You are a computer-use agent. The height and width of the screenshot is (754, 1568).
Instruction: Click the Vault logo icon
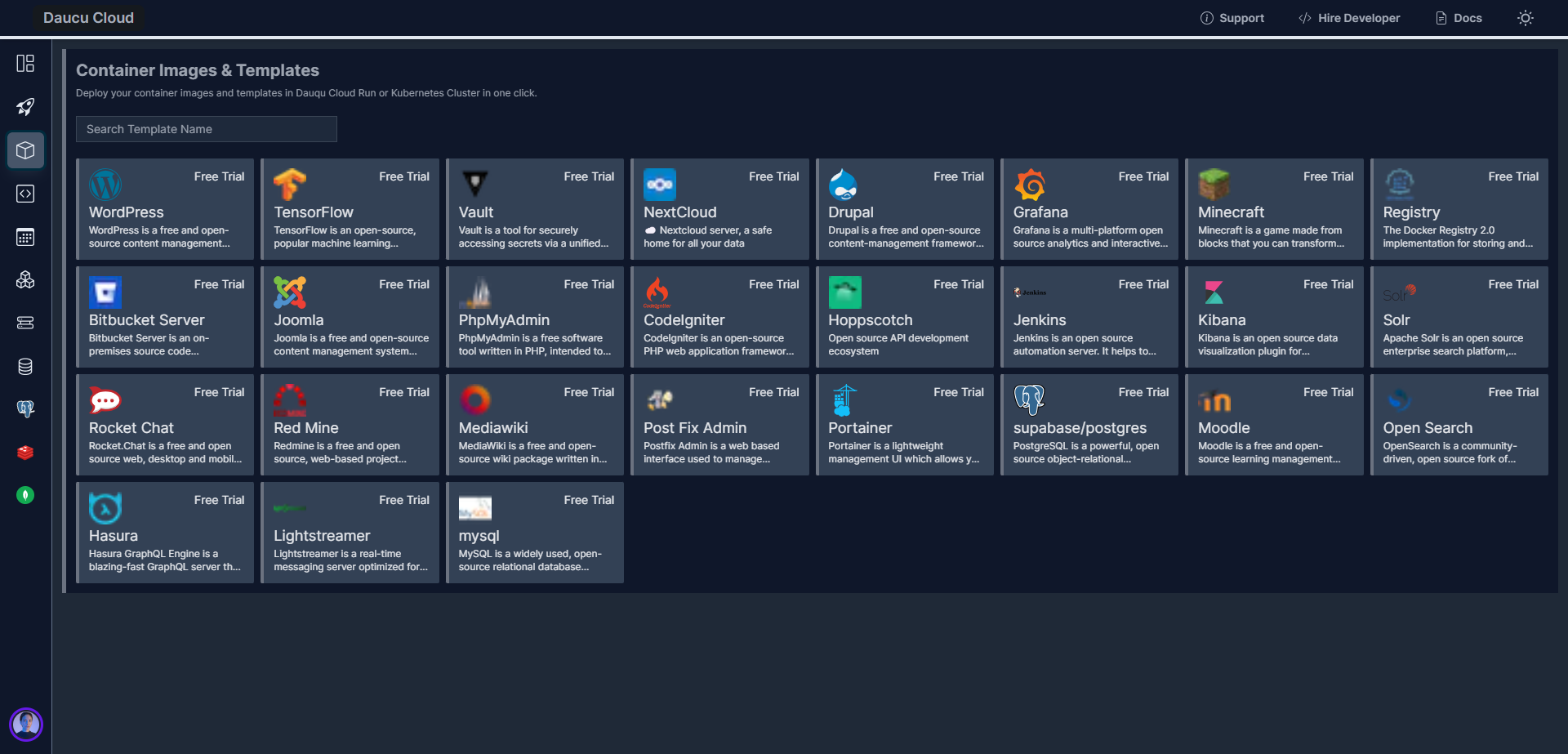coord(475,185)
